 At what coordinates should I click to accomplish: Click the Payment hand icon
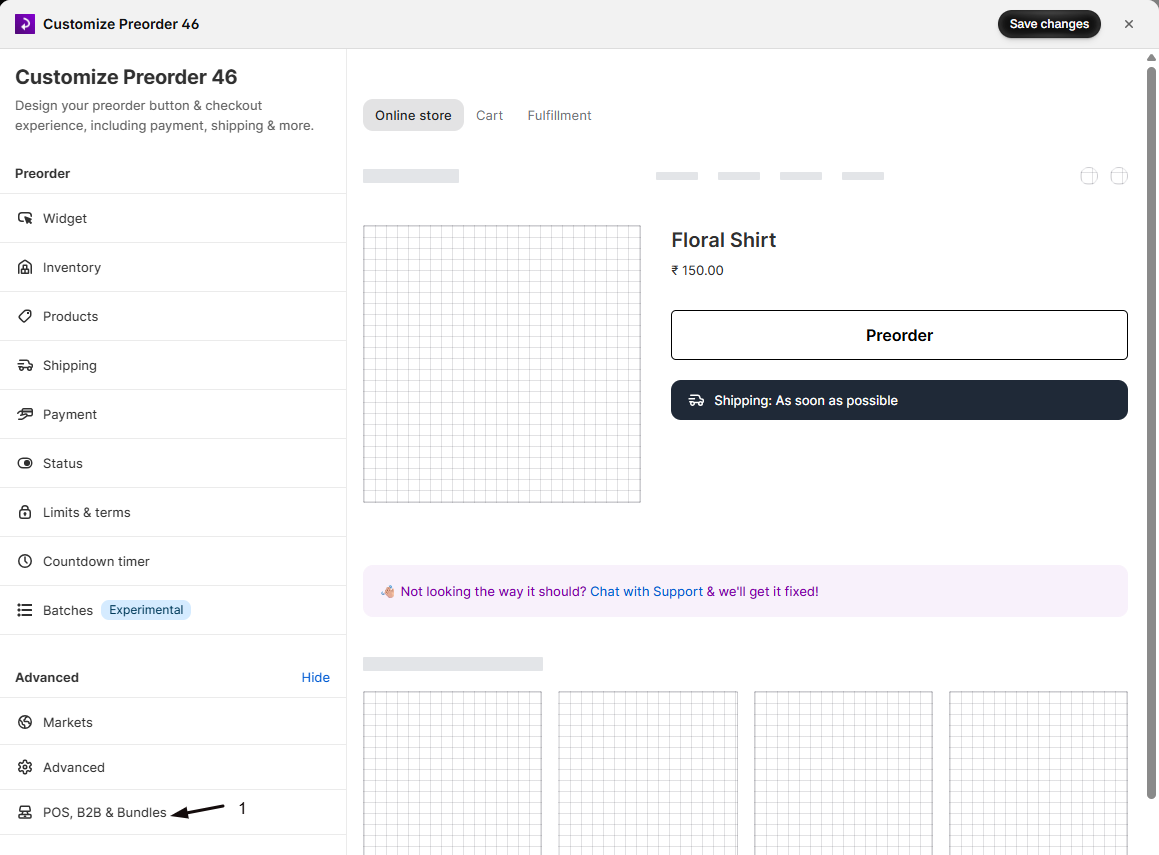click(x=25, y=414)
